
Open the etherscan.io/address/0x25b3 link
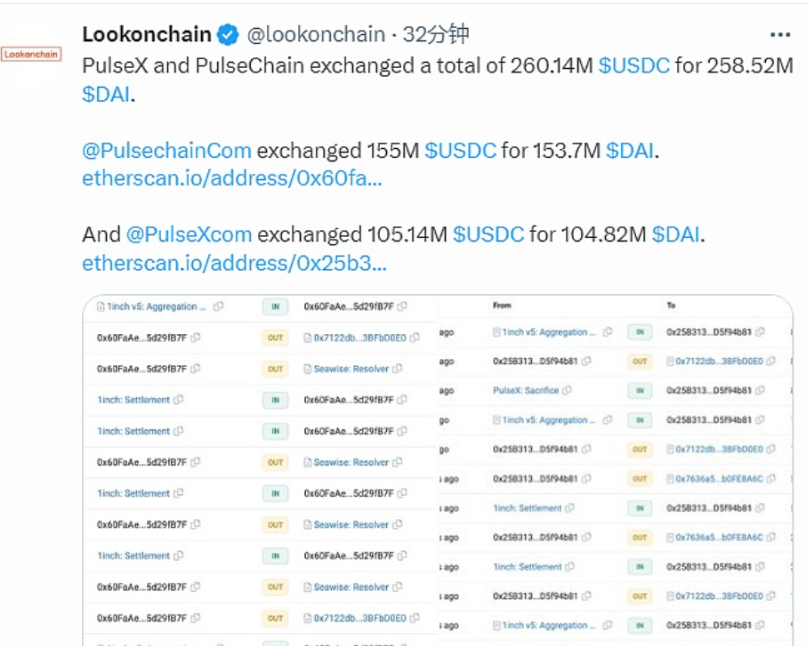234,264
